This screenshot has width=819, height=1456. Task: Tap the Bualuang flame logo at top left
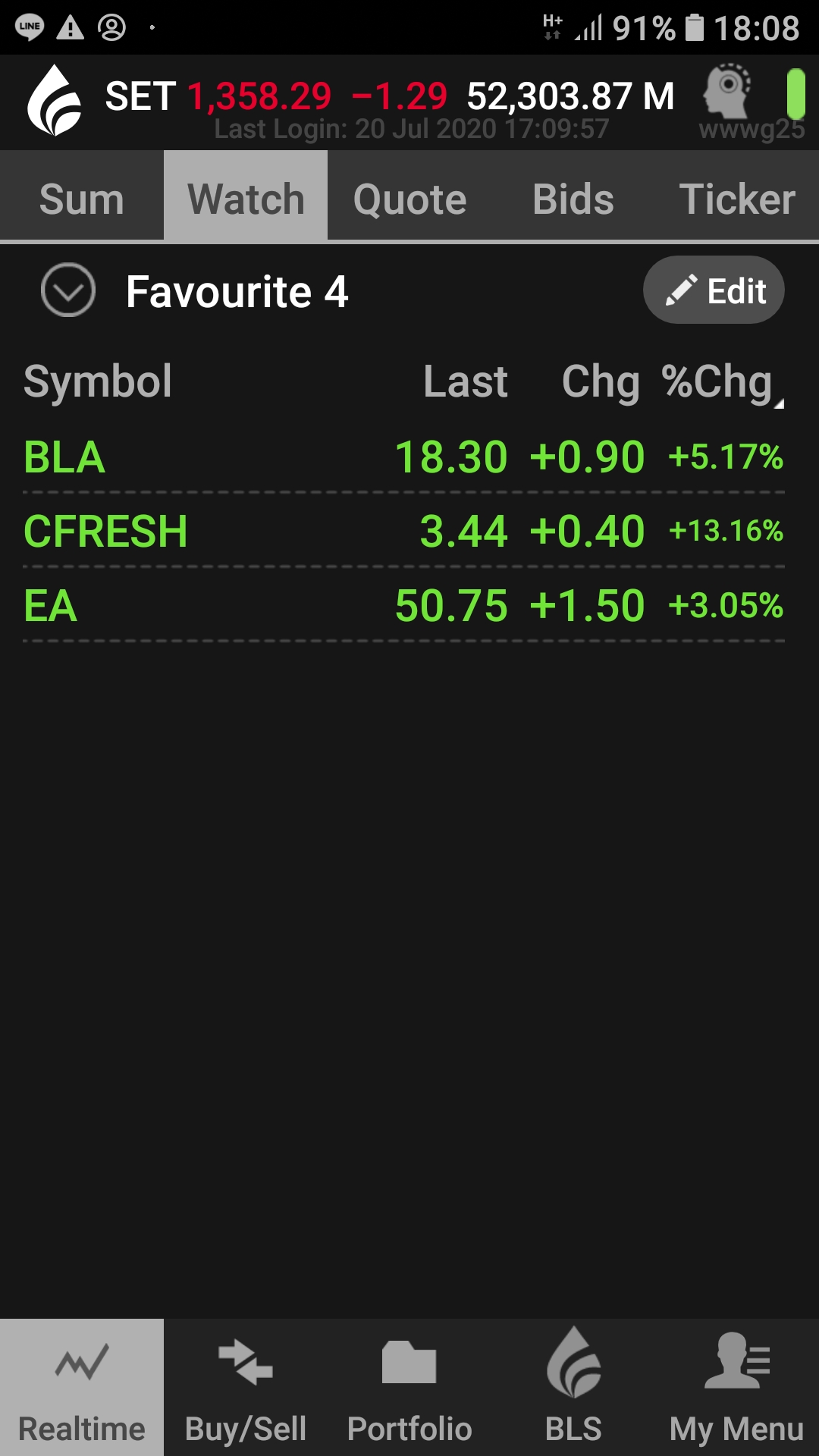point(55,101)
